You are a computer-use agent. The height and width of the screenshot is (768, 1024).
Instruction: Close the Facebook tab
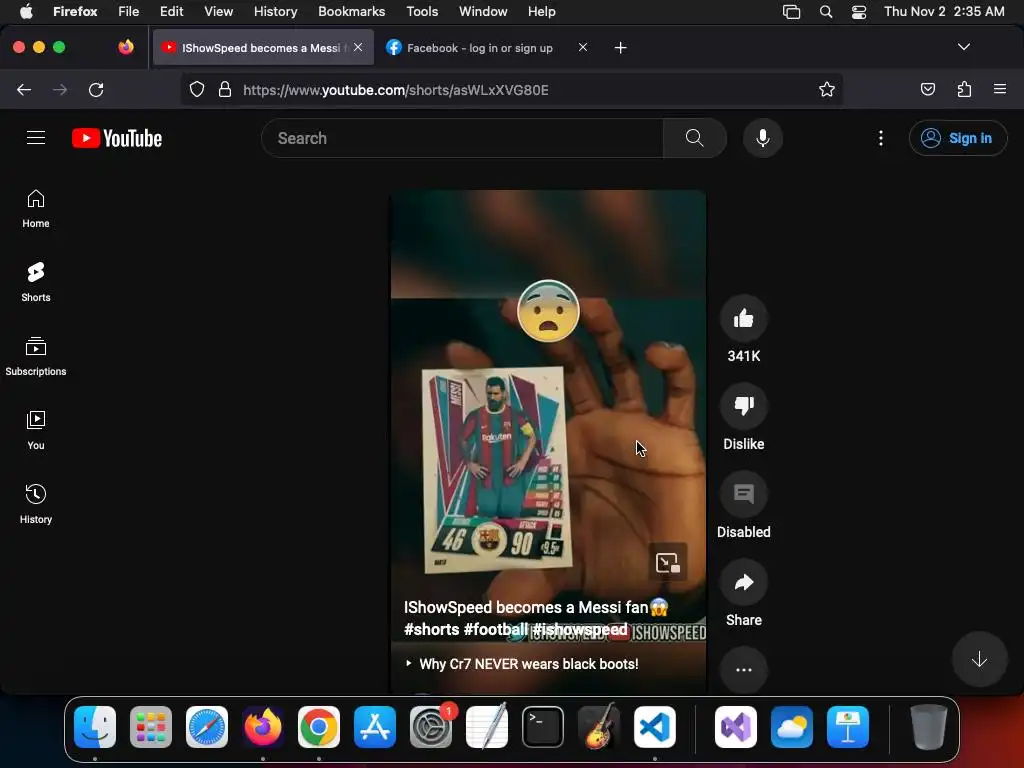583,47
